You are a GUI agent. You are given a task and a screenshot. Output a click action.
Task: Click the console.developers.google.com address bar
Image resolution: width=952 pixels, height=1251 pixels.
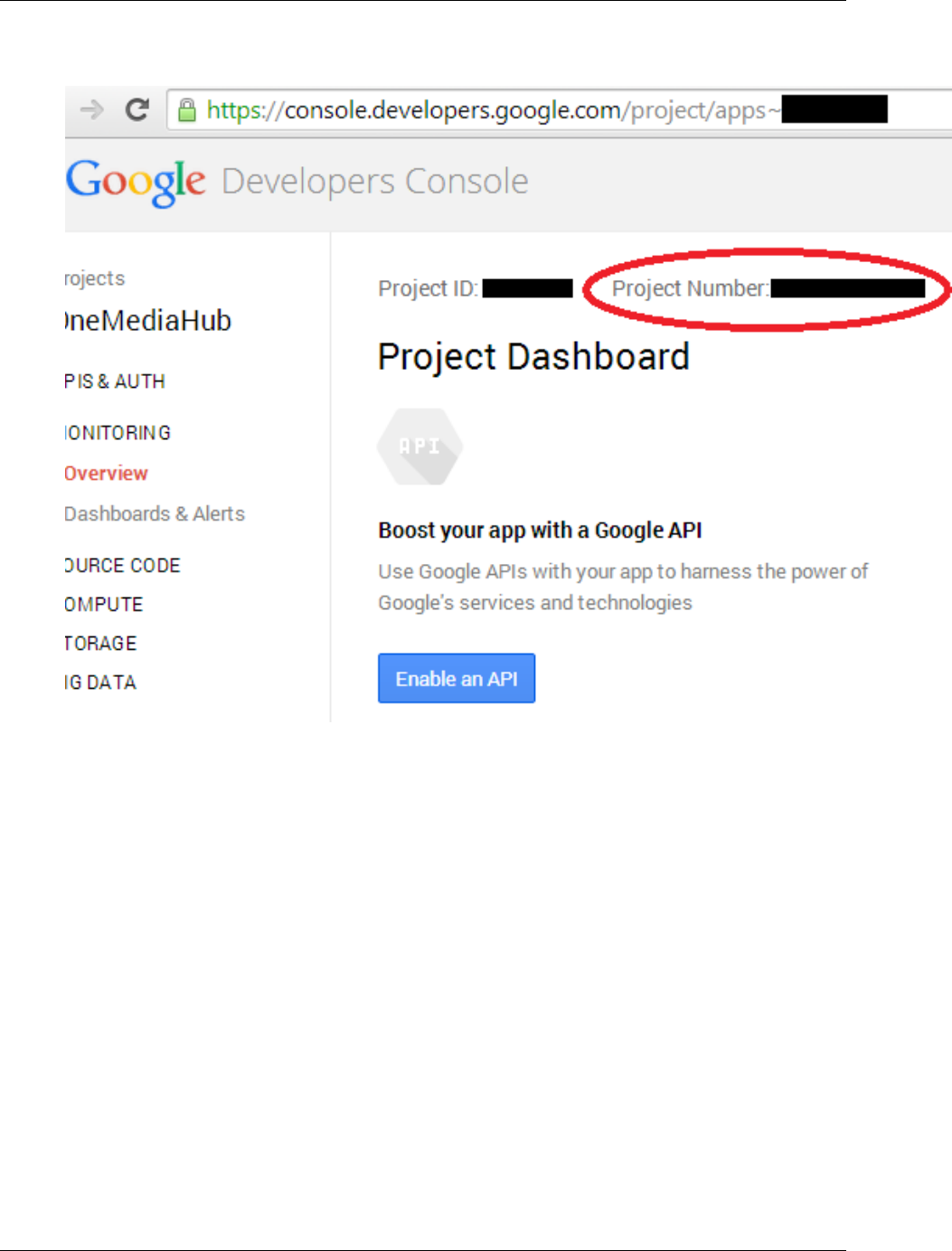coord(559,110)
